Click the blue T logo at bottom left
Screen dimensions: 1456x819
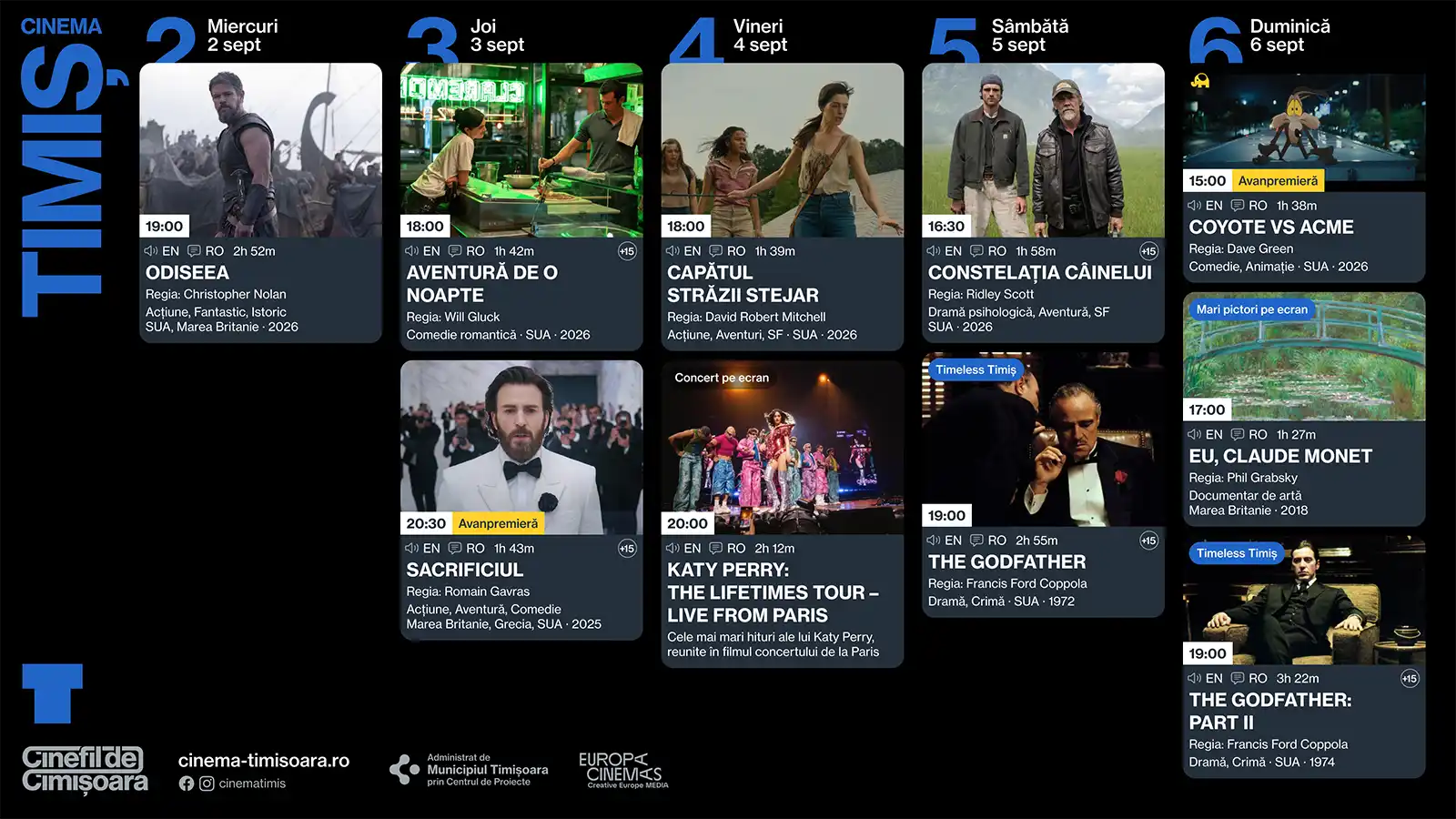click(x=52, y=693)
